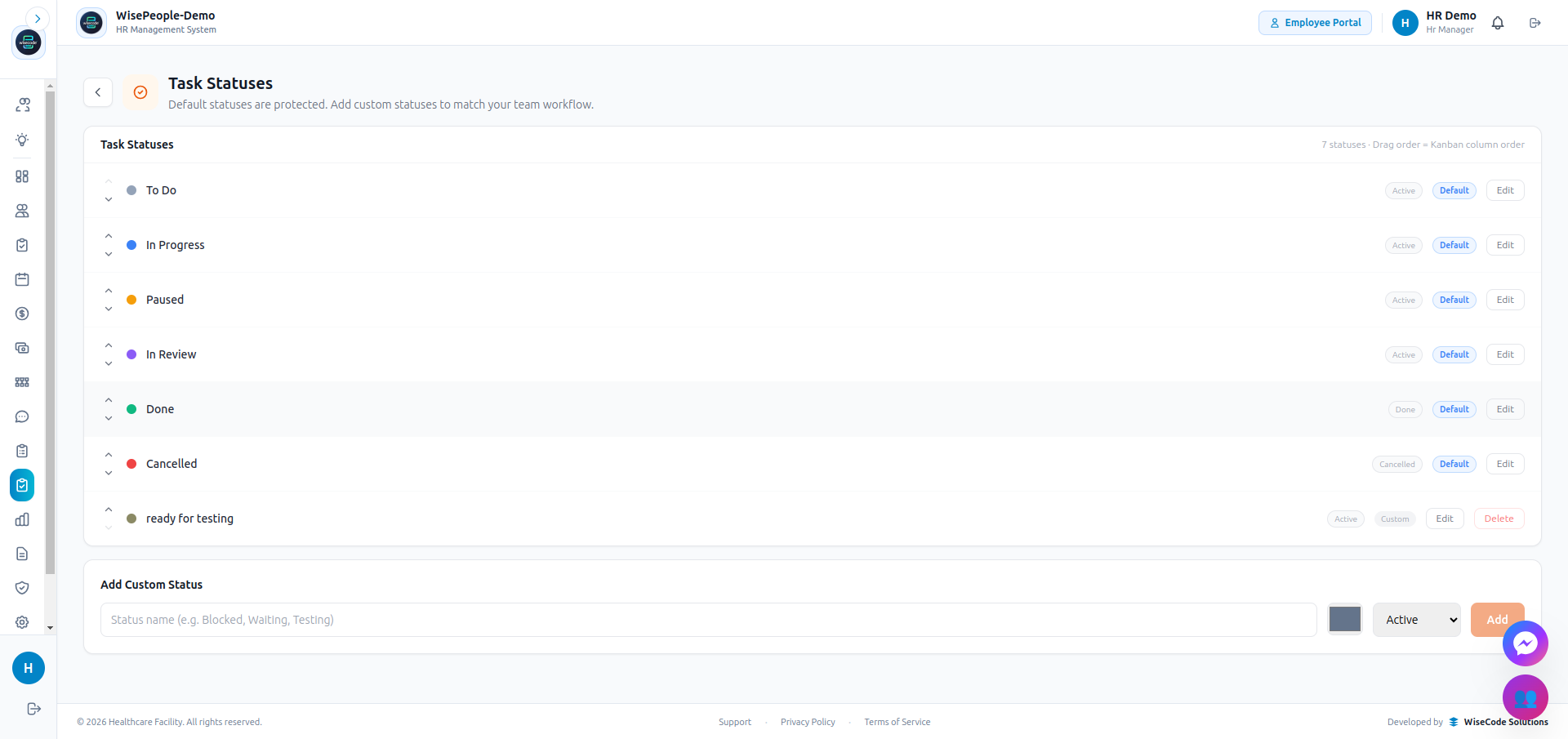Click the top-right logout icon
1568x739 pixels.
(1535, 23)
